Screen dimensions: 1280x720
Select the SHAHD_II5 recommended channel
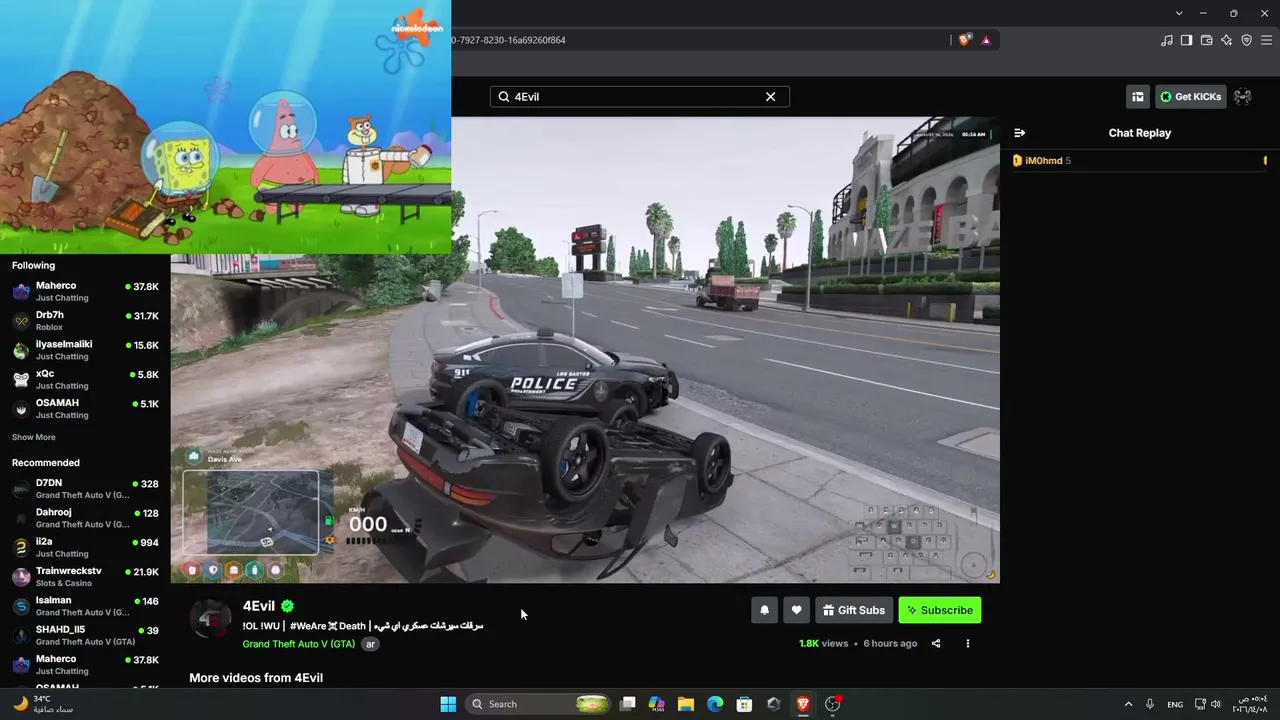coord(85,635)
